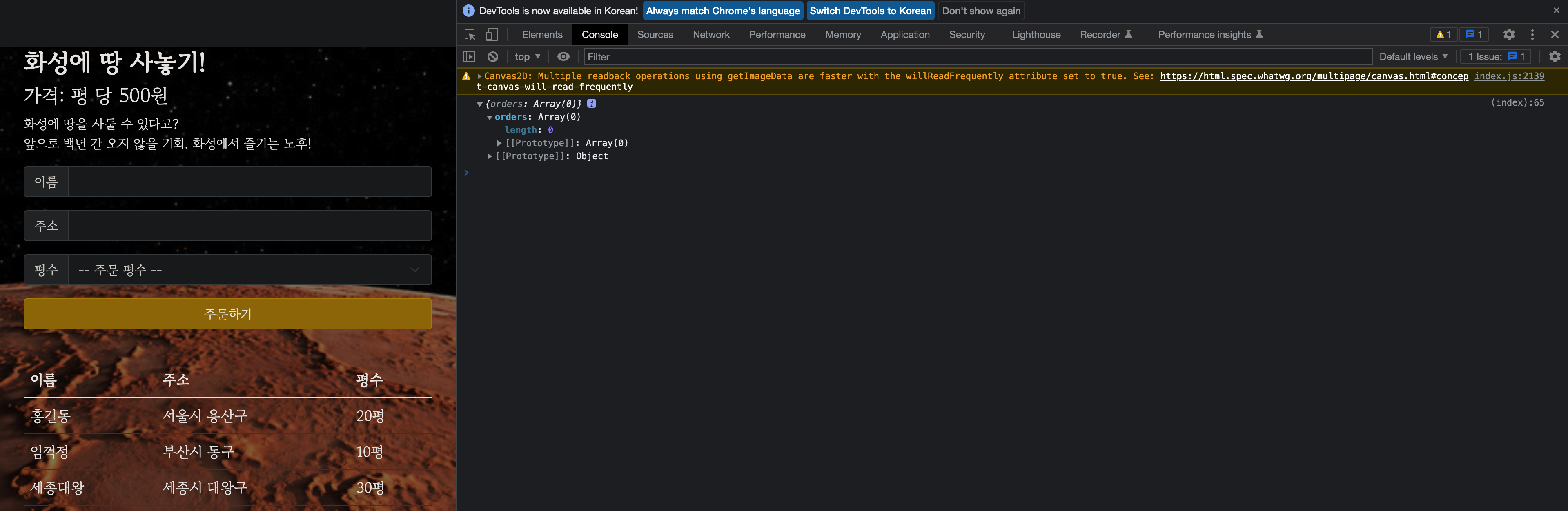Open the Recorder tab
Image resolution: width=1568 pixels, height=511 pixels.
(x=1105, y=35)
